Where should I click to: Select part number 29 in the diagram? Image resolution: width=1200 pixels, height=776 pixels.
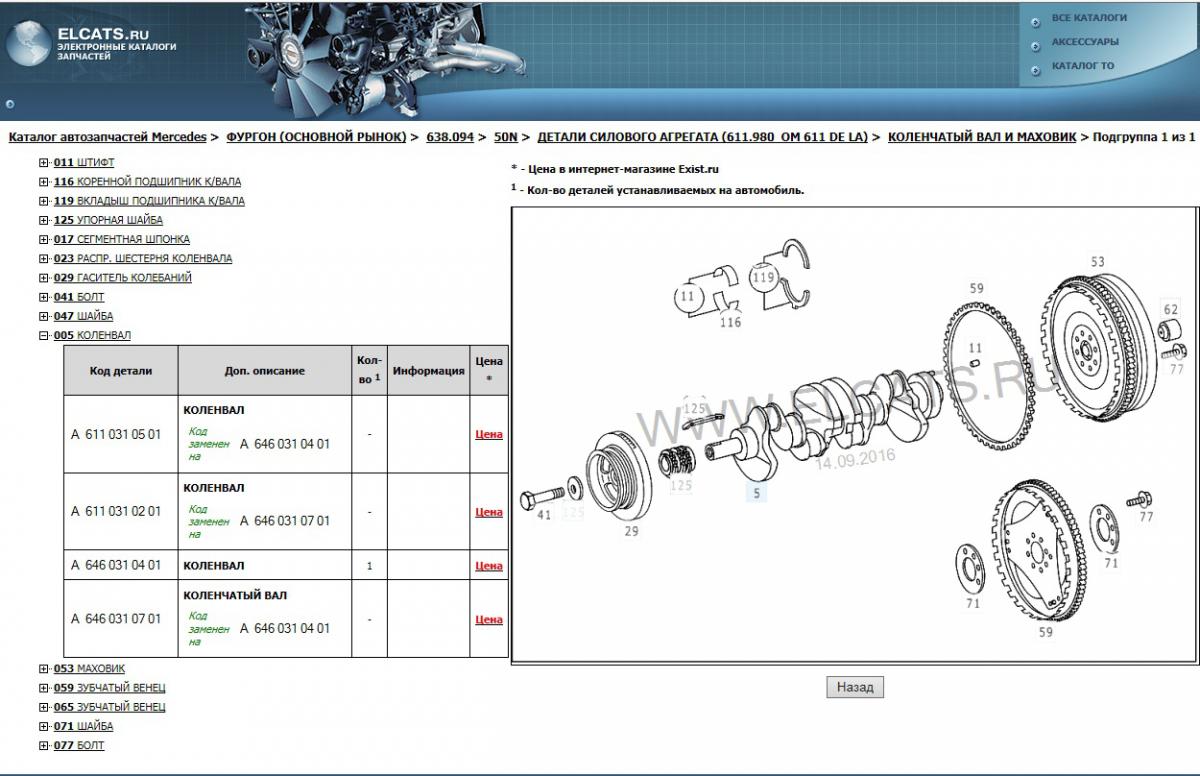[x=631, y=531]
